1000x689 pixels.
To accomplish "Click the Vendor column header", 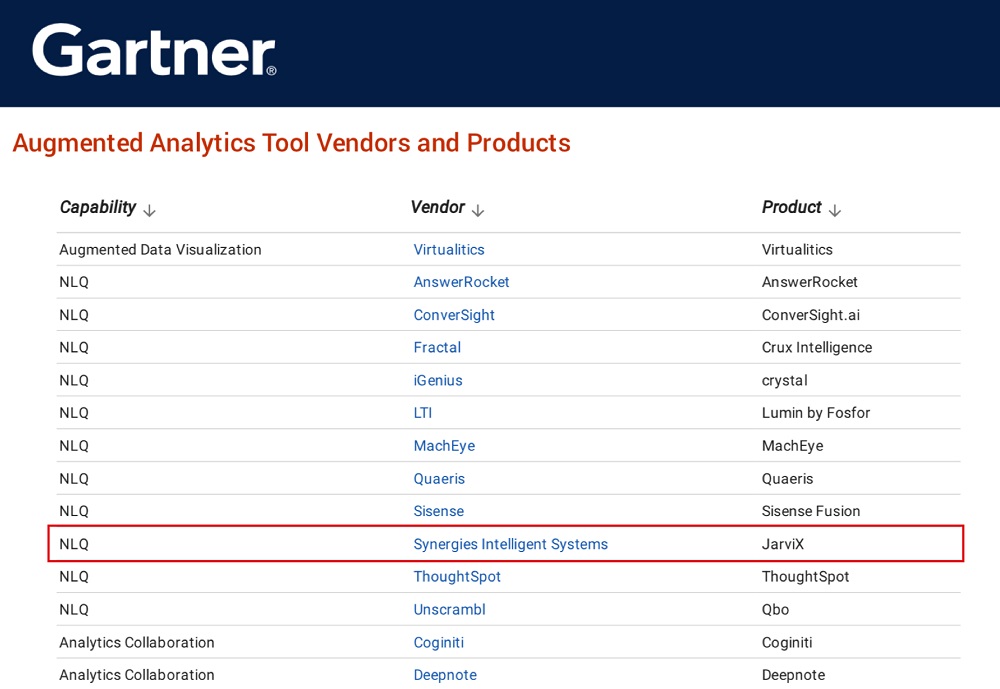I will click(438, 208).
